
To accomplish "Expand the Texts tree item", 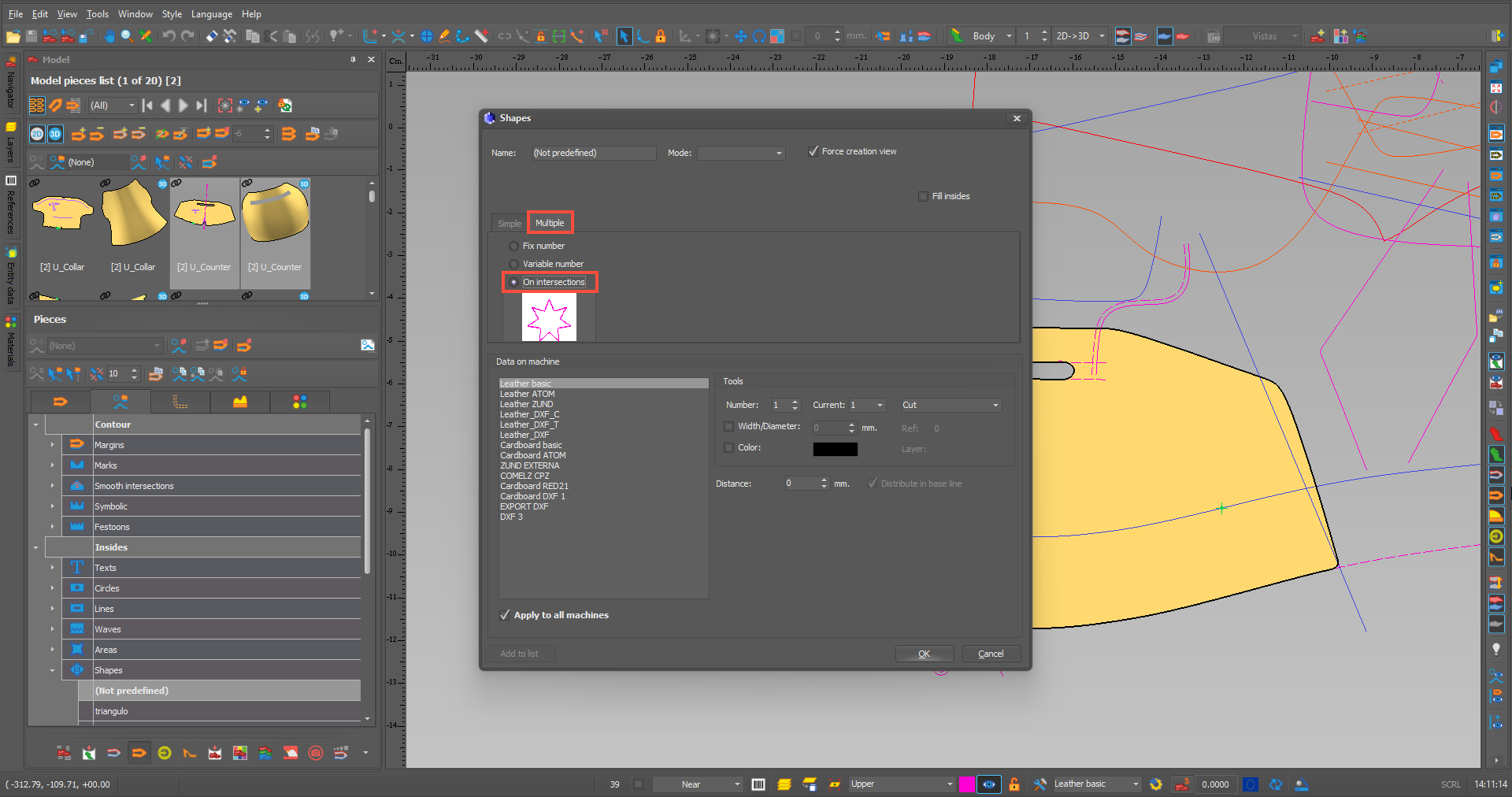I will [x=53, y=568].
